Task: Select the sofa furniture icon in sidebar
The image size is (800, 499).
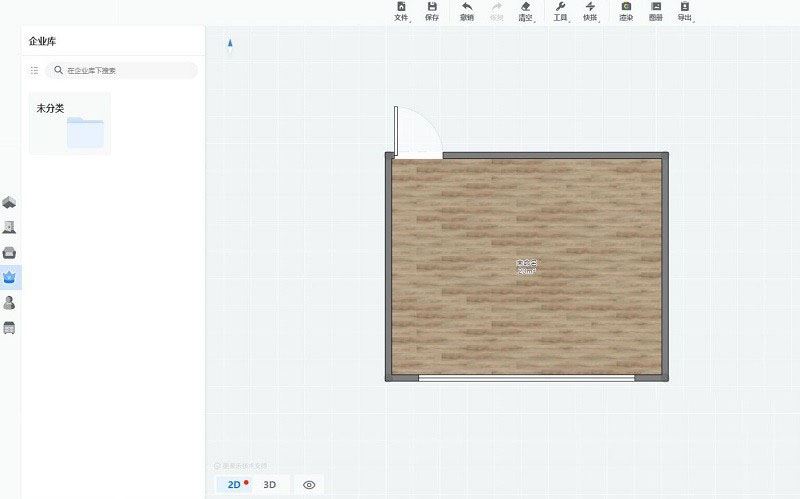Action: coord(10,252)
